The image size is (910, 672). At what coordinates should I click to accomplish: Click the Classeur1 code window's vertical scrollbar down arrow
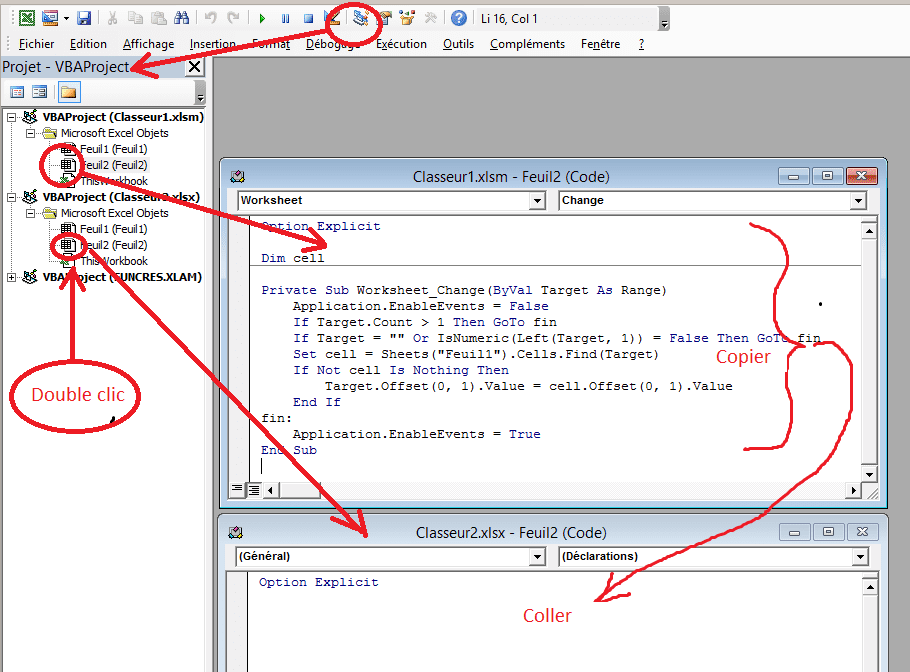[x=870, y=474]
